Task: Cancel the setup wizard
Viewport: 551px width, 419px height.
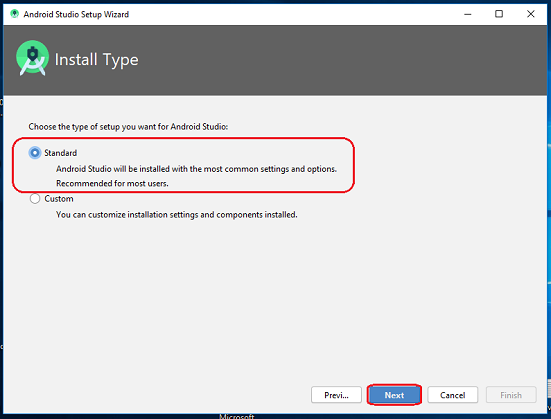Action: [x=453, y=395]
